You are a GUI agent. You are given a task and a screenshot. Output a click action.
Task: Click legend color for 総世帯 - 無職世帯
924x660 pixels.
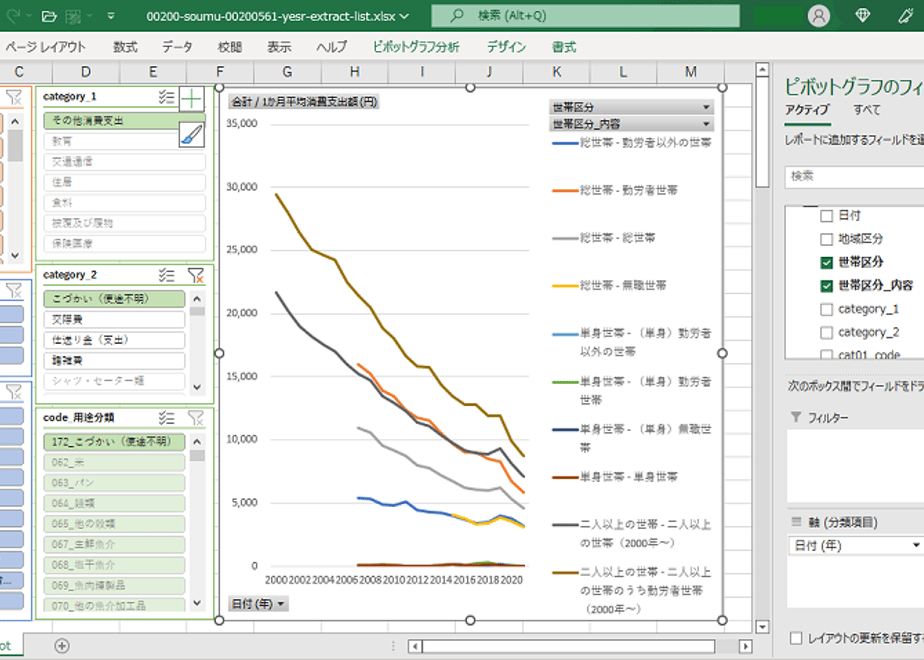pyautogui.click(x=565, y=286)
